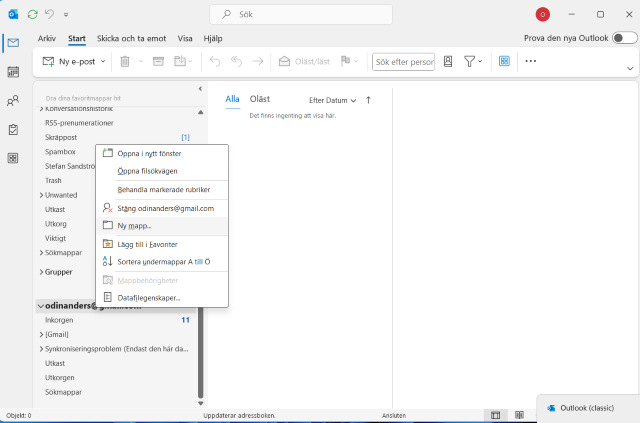Open the ribbon overflow three dots
This screenshot has width=640, height=423.
(531, 61)
